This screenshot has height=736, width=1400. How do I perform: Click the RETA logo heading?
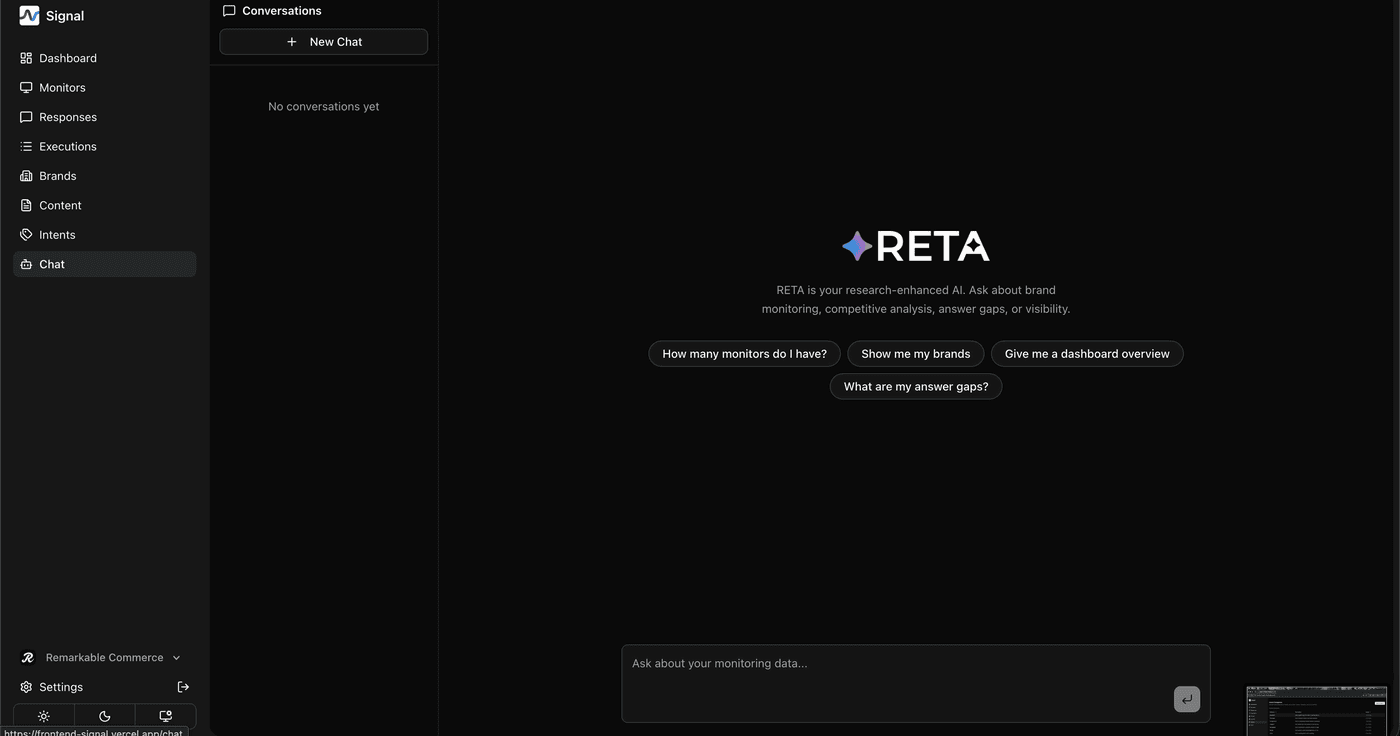tap(916, 246)
